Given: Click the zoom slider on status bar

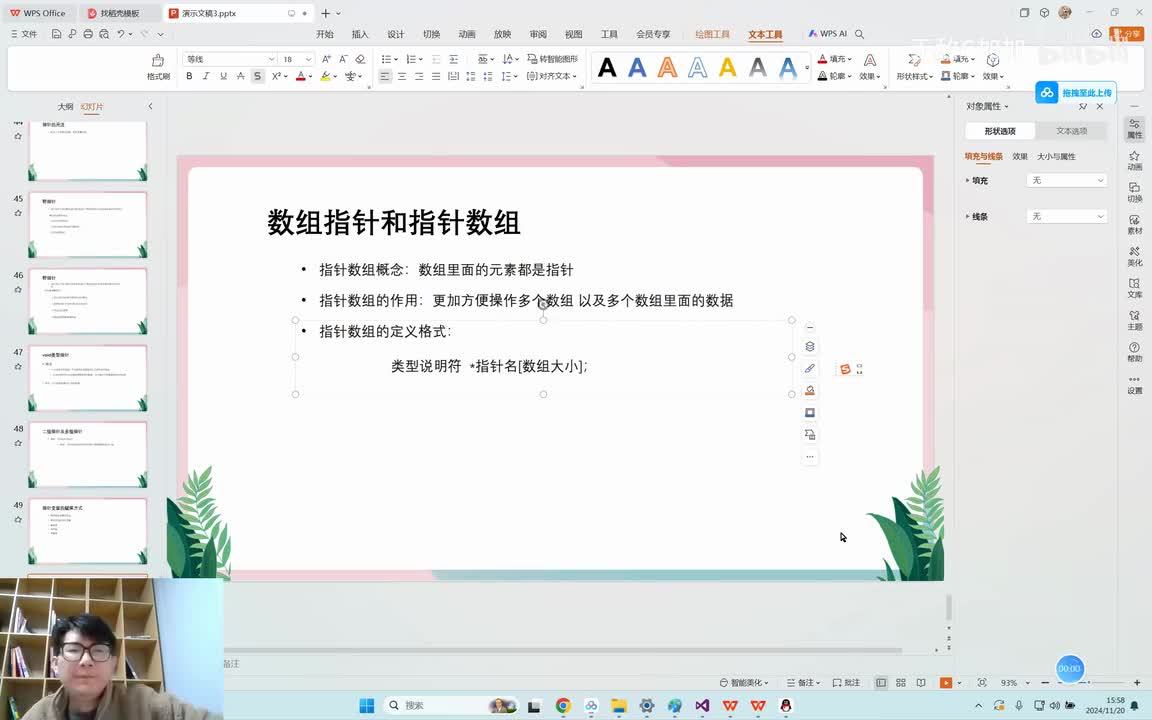Looking at the screenshot, I should [1091, 683].
